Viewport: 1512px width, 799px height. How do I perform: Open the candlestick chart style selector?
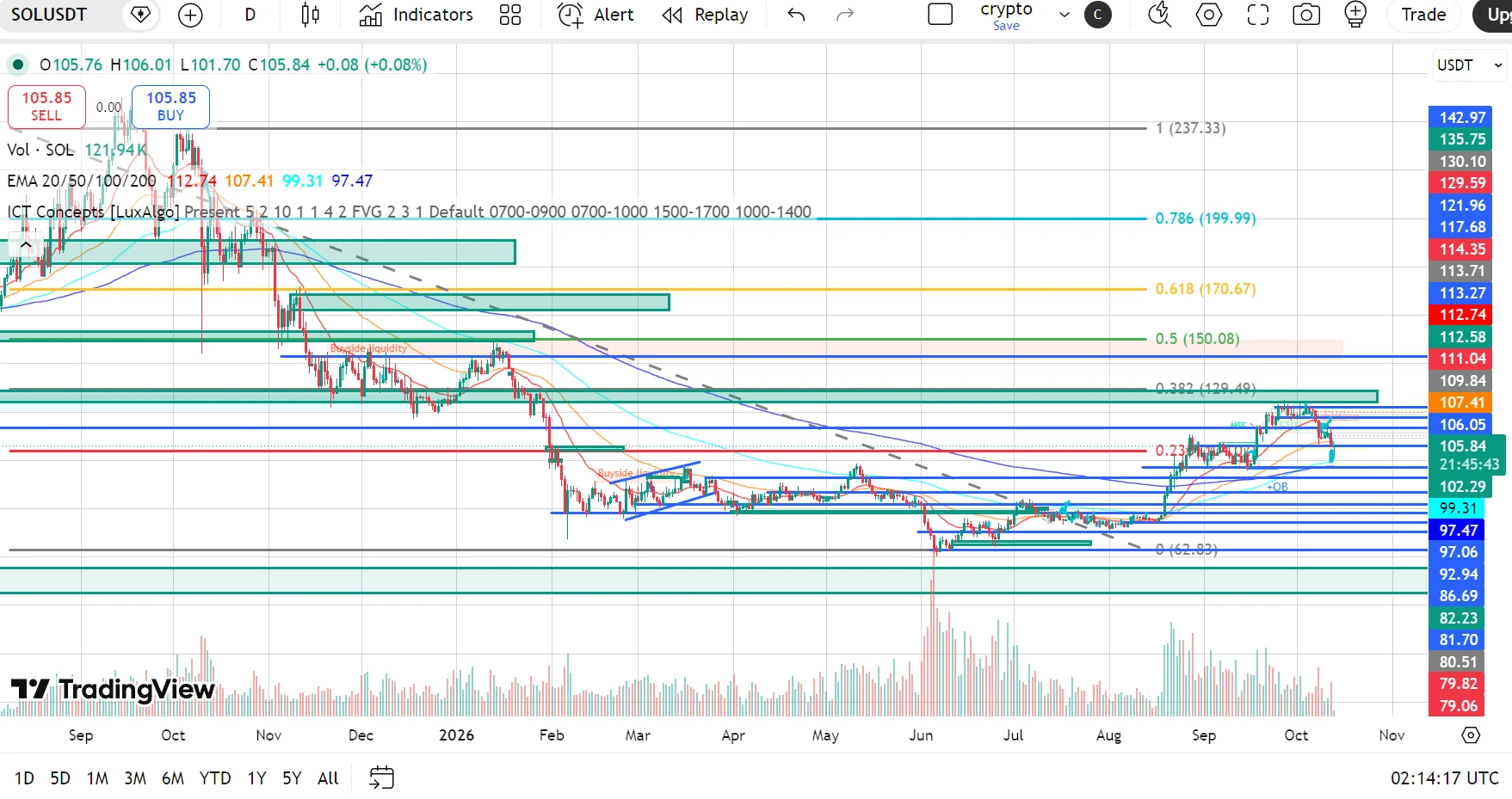(311, 15)
